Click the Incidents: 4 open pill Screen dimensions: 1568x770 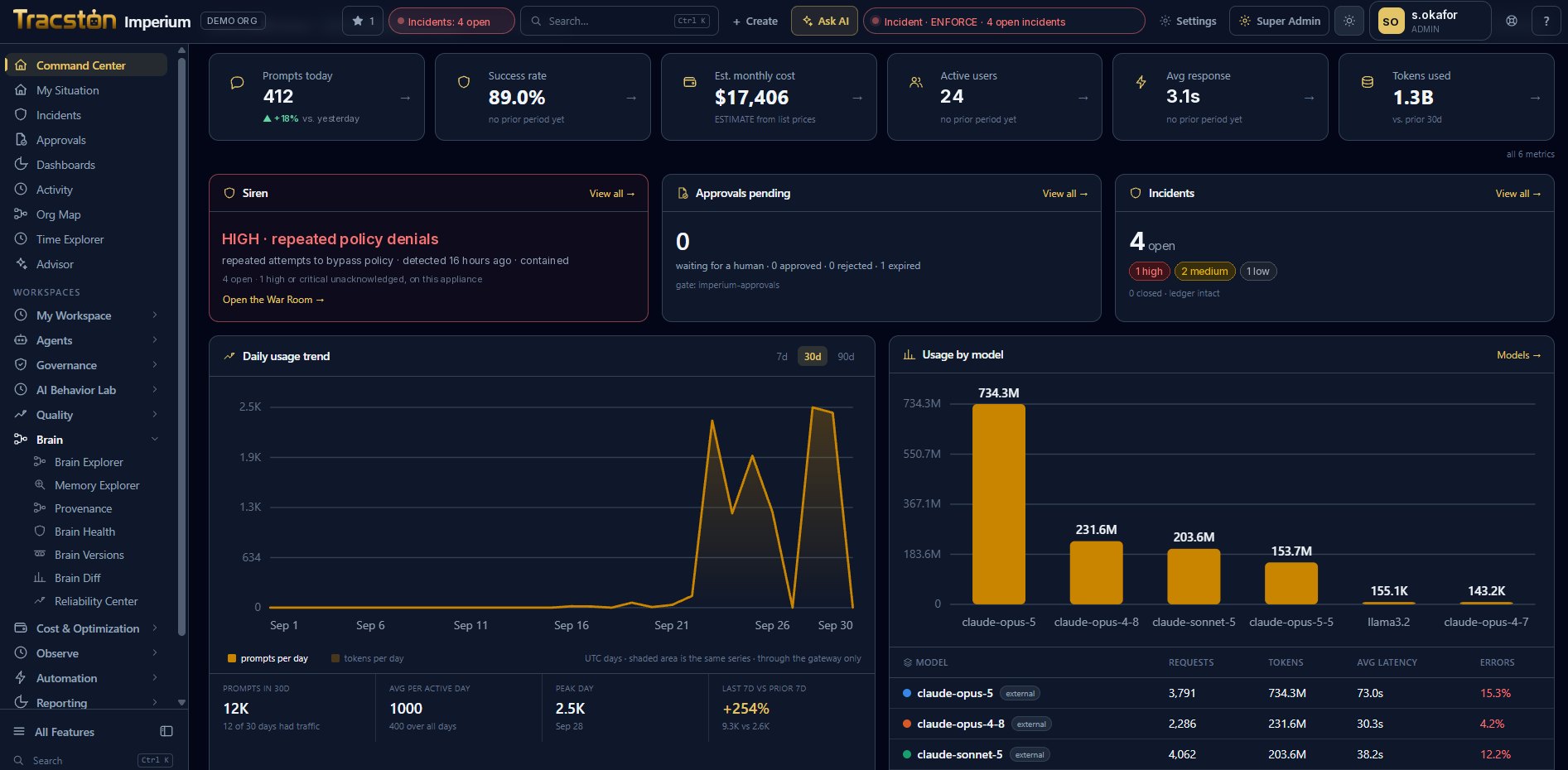(451, 21)
